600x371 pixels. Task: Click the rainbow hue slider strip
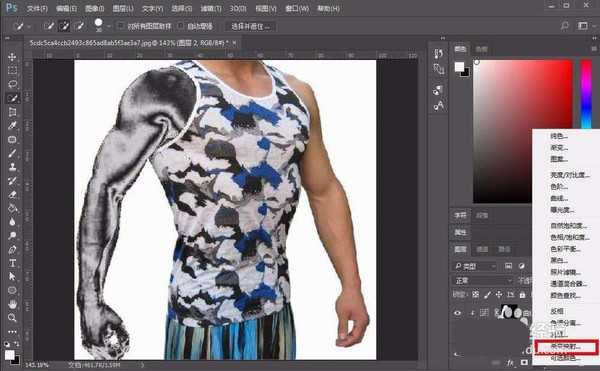click(x=586, y=94)
